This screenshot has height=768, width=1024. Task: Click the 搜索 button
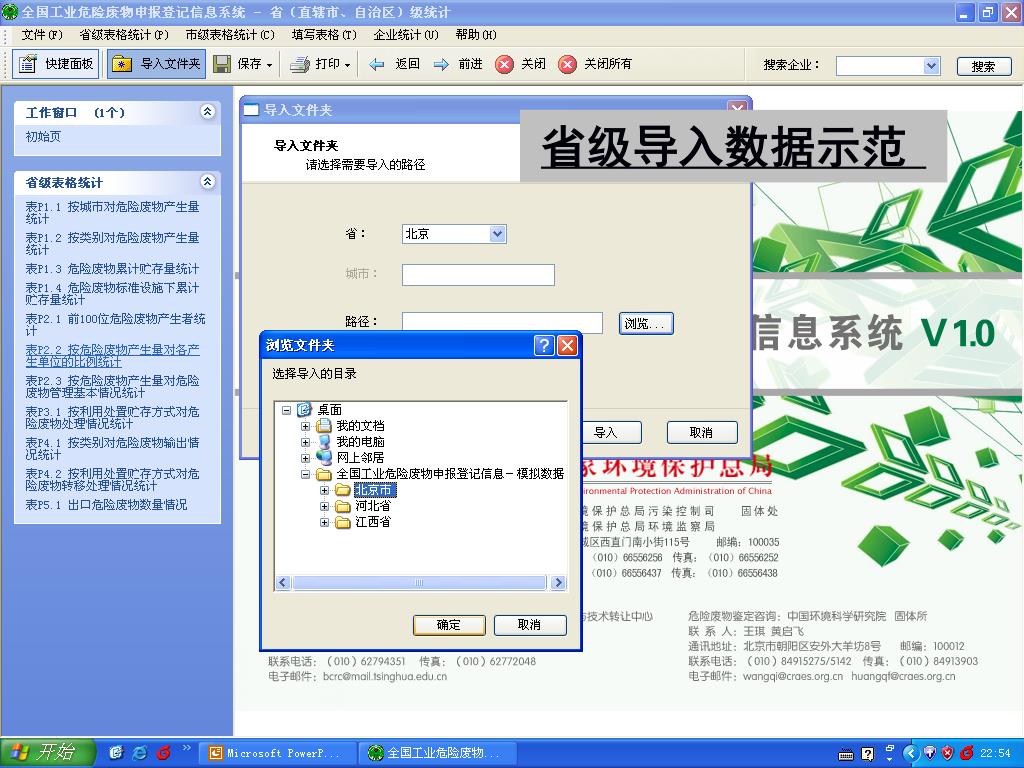pos(984,66)
